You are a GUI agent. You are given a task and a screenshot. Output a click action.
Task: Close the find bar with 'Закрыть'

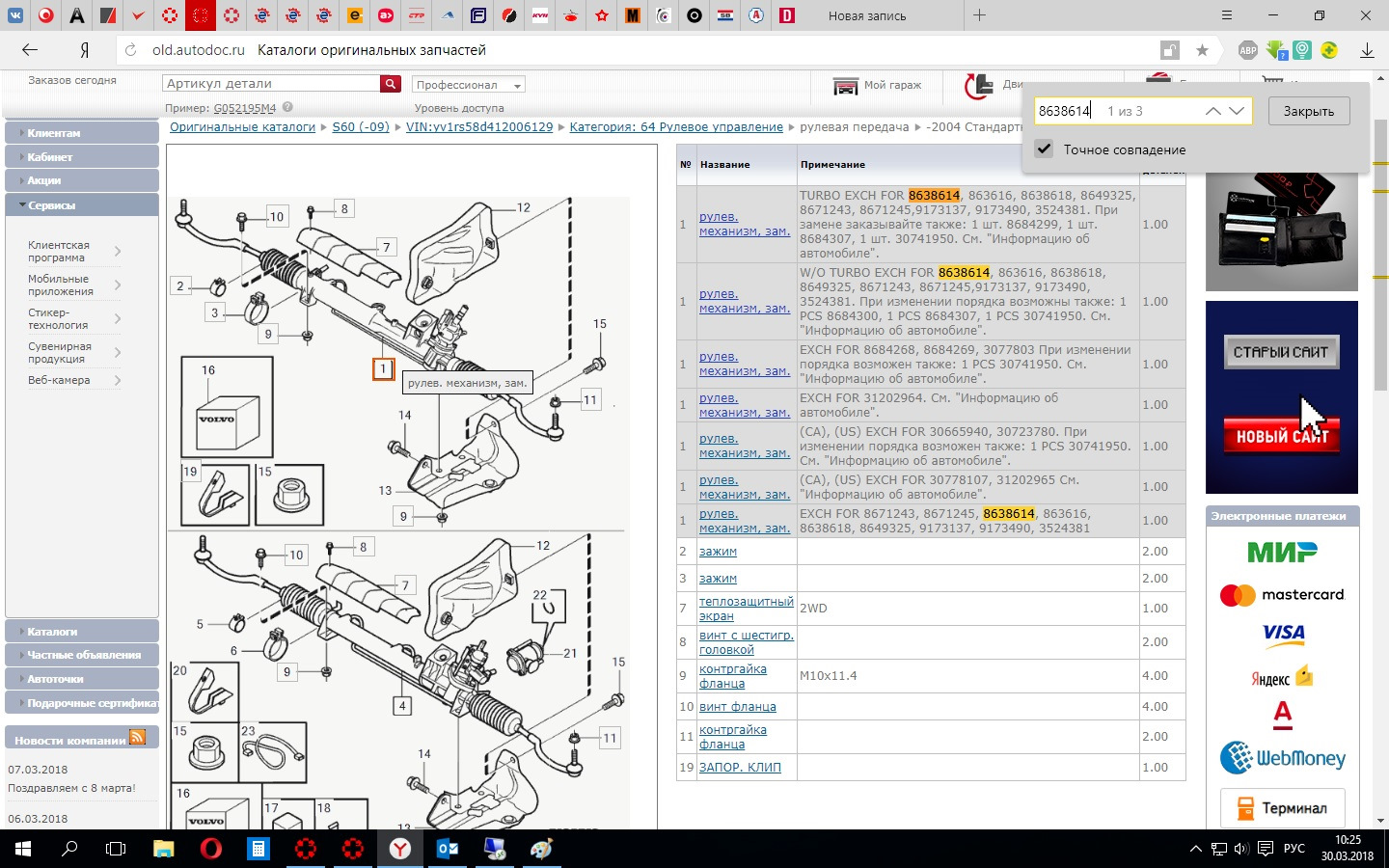click(1309, 111)
